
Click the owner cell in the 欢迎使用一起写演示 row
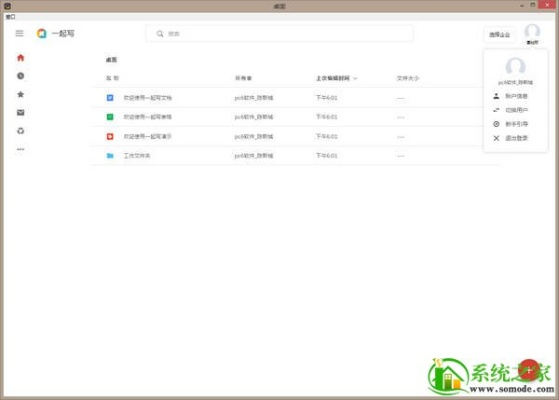tap(254, 136)
